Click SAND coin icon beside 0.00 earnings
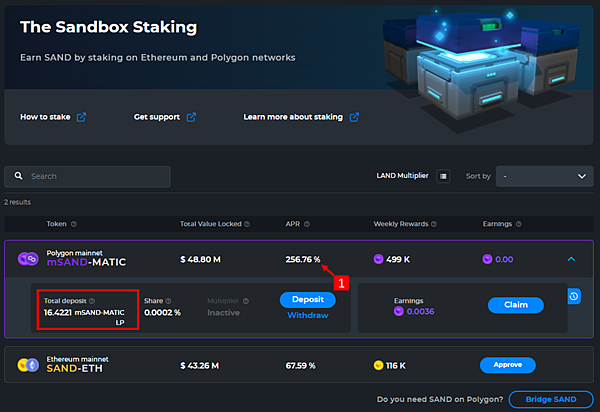This screenshot has width=600, height=412. coord(487,259)
